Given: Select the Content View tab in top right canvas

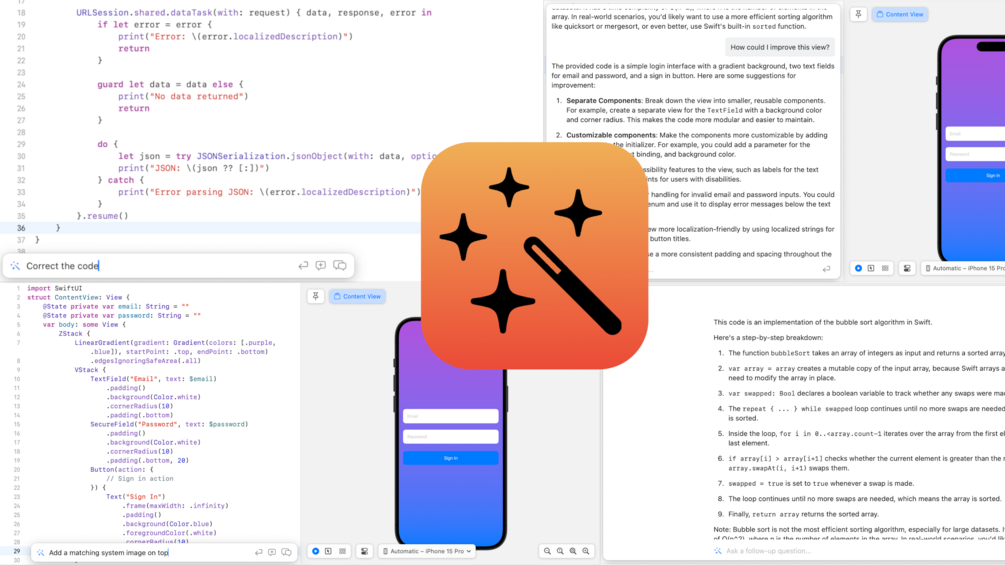Looking at the screenshot, I should click(900, 14).
